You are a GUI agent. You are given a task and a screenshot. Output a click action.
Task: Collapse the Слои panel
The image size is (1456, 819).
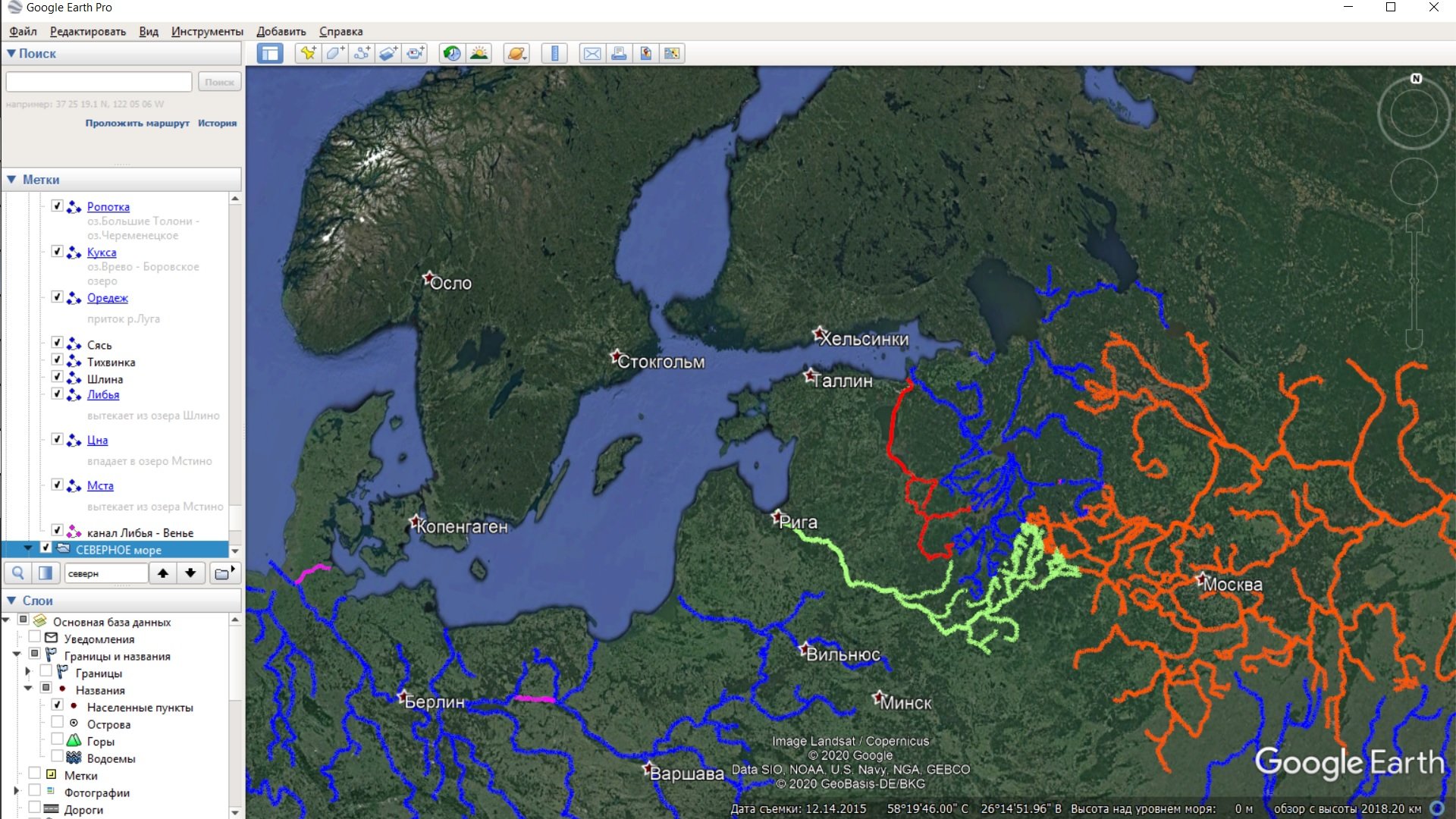[x=11, y=601]
